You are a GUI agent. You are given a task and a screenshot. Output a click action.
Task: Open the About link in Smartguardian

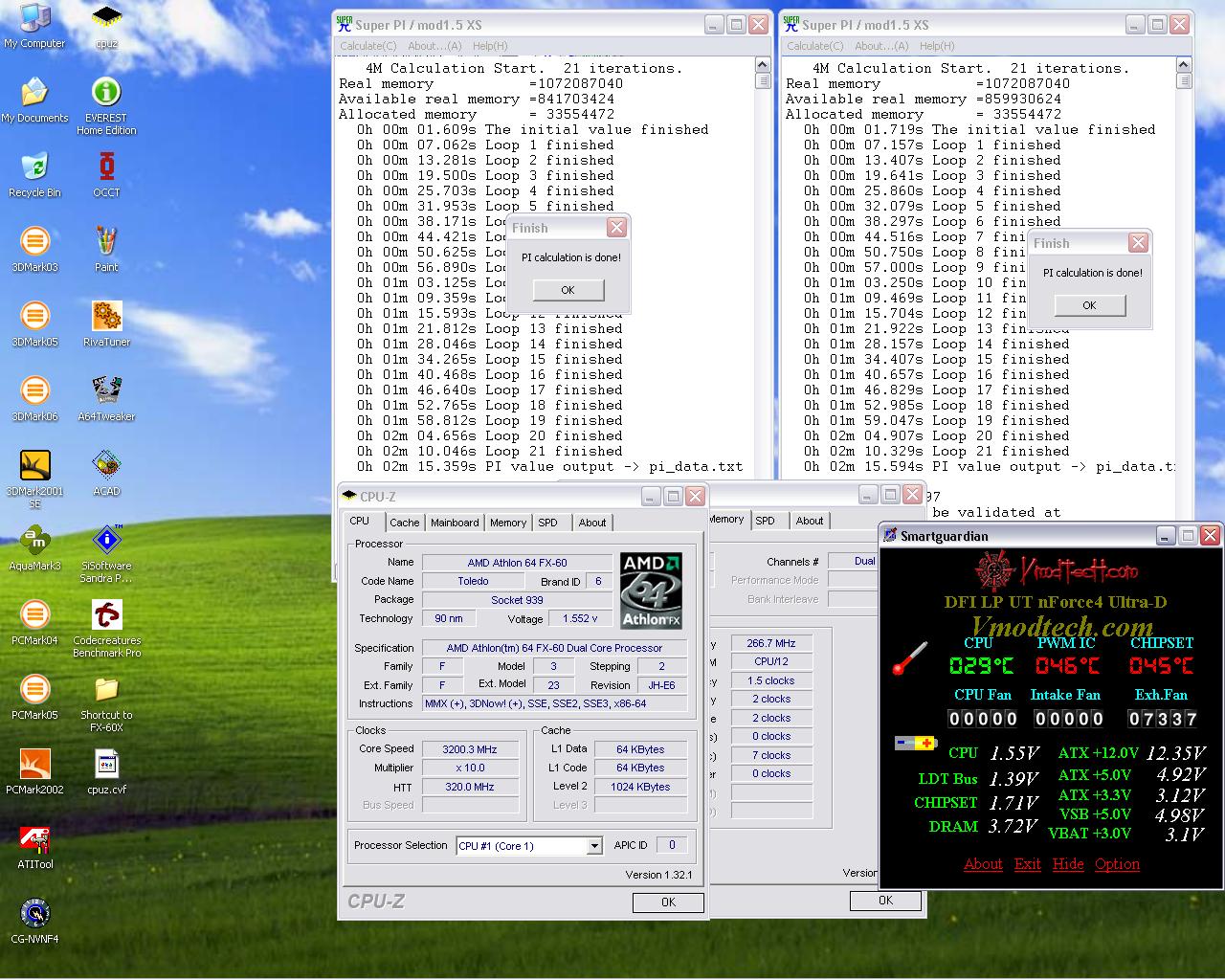[983, 864]
